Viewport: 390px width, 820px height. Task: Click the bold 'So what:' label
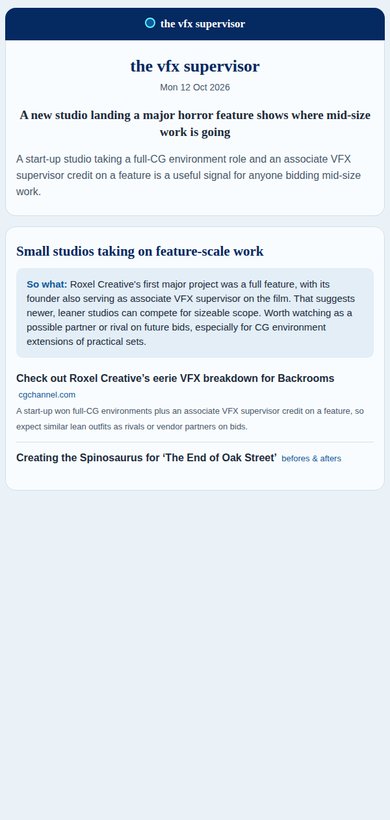point(47,284)
